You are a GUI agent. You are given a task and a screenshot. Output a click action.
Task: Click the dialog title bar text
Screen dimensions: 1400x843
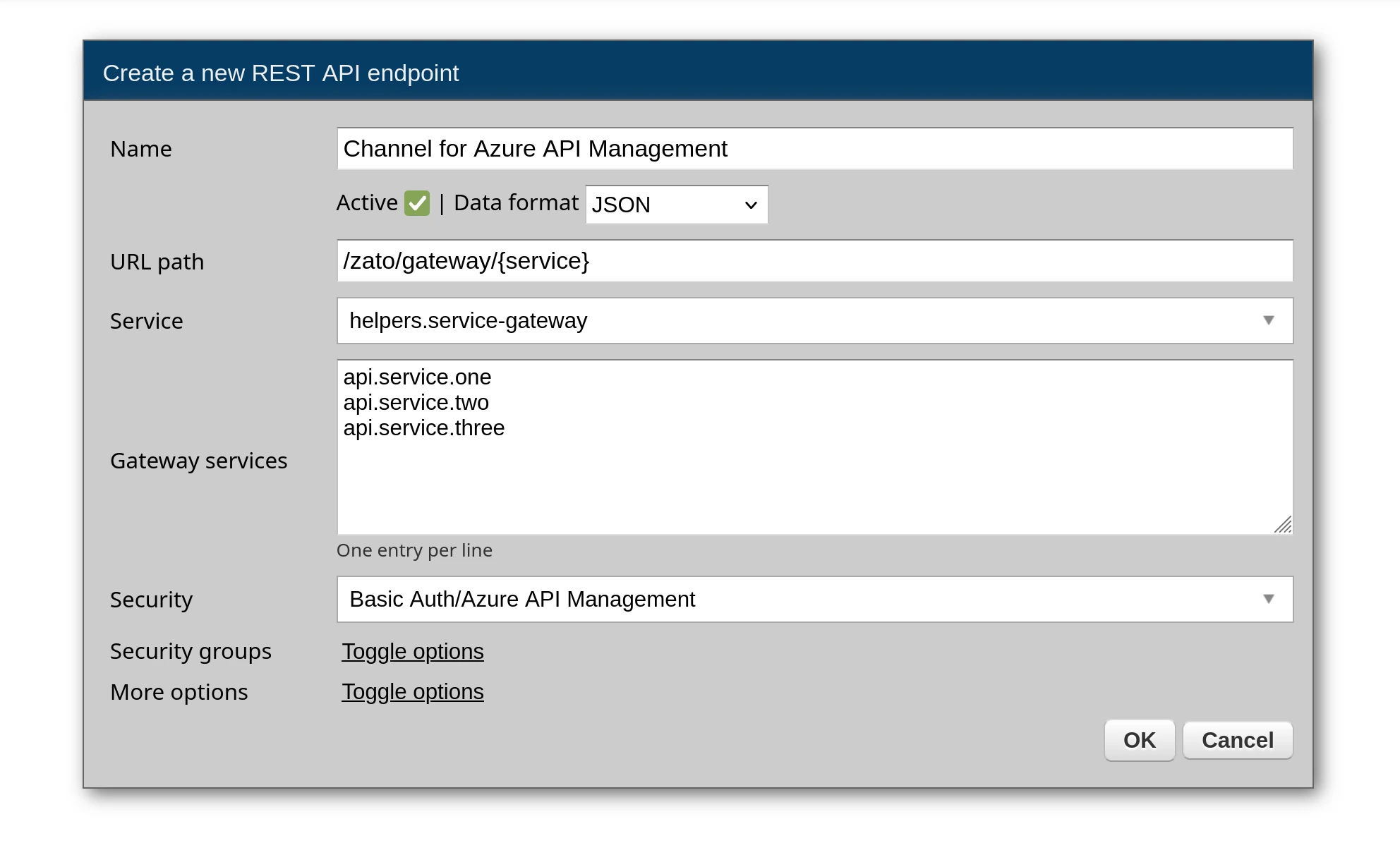[280, 73]
